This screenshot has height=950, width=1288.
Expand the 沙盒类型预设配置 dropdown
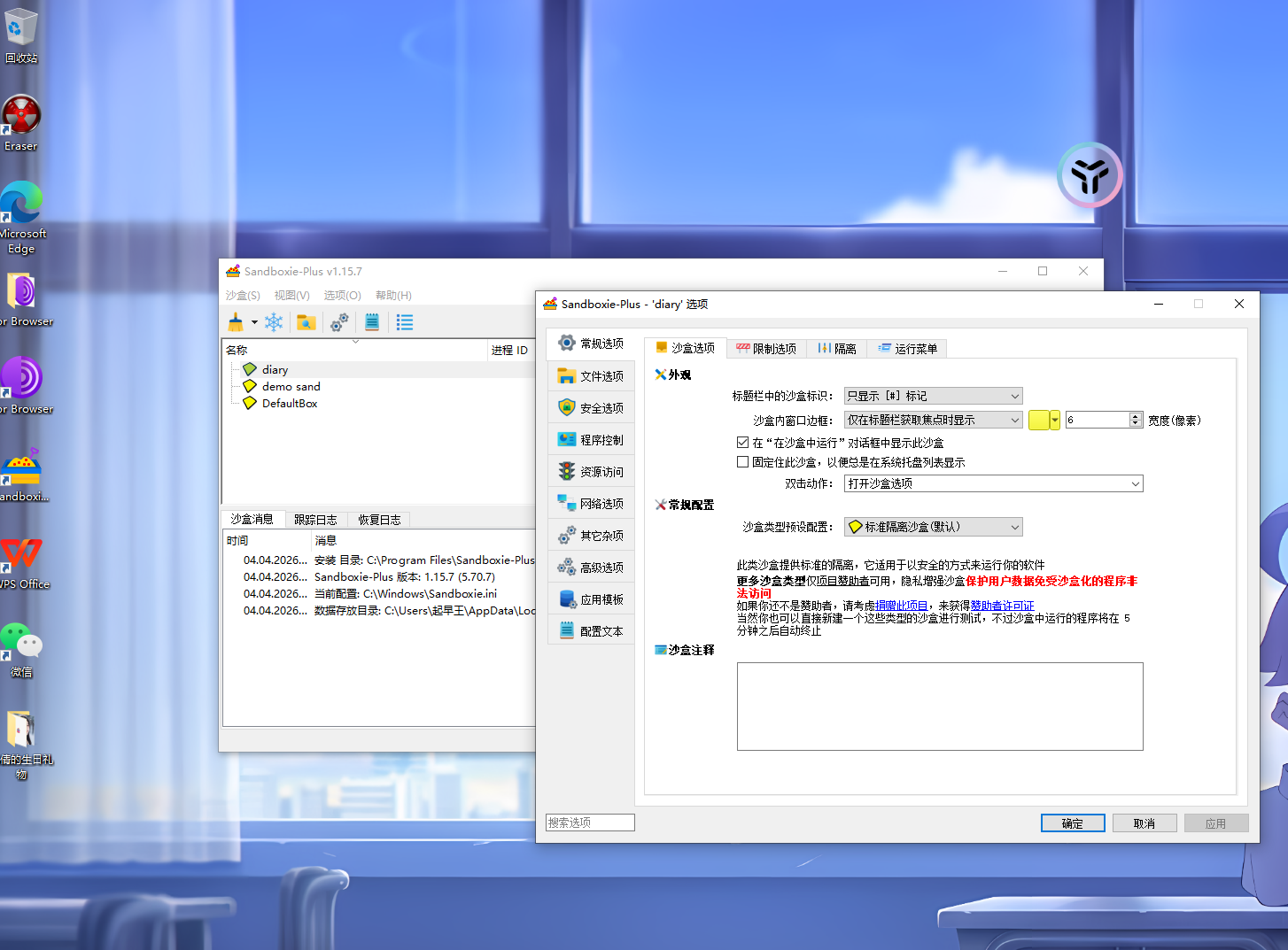click(934, 527)
